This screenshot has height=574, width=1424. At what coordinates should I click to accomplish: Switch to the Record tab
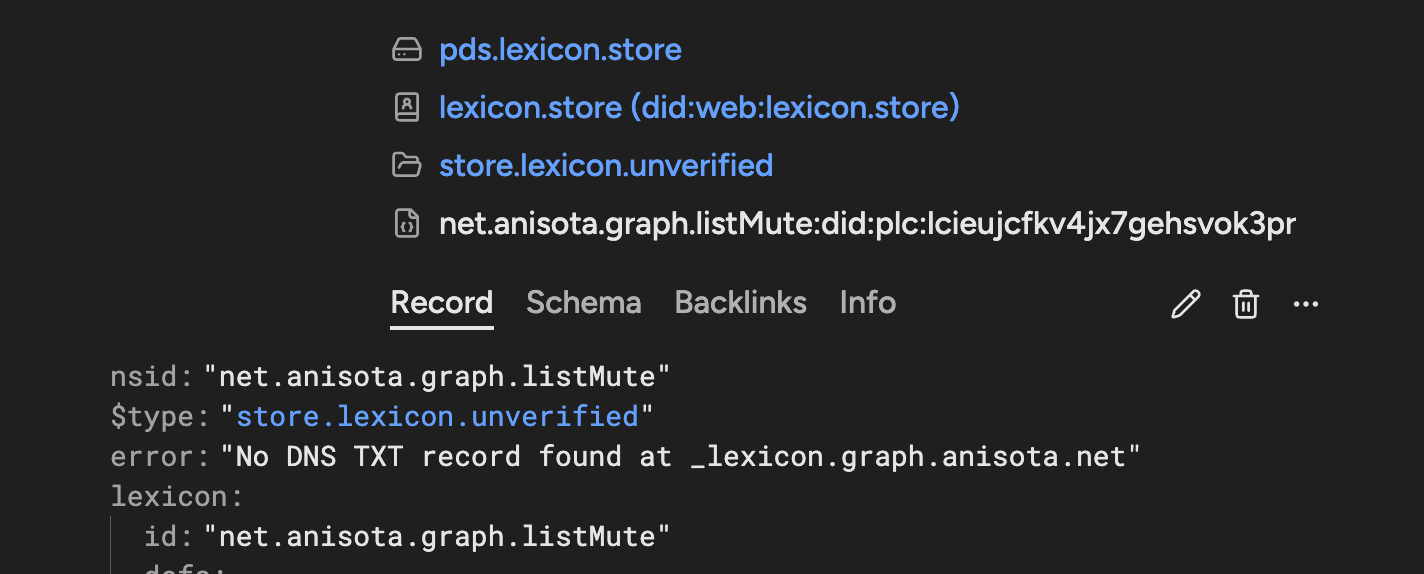click(x=441, y=303)
